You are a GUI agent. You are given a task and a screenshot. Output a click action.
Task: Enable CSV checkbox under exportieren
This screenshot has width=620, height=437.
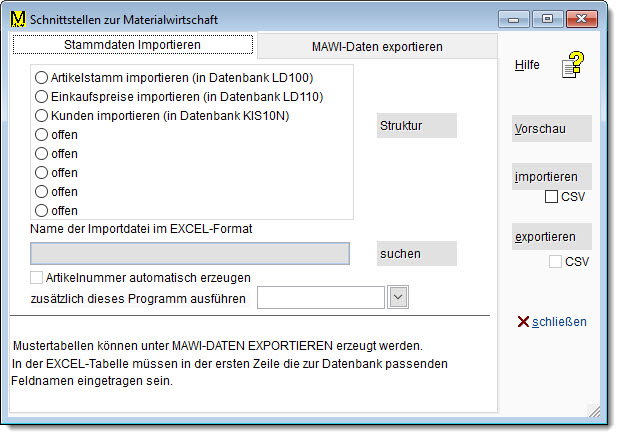[555, 262]
